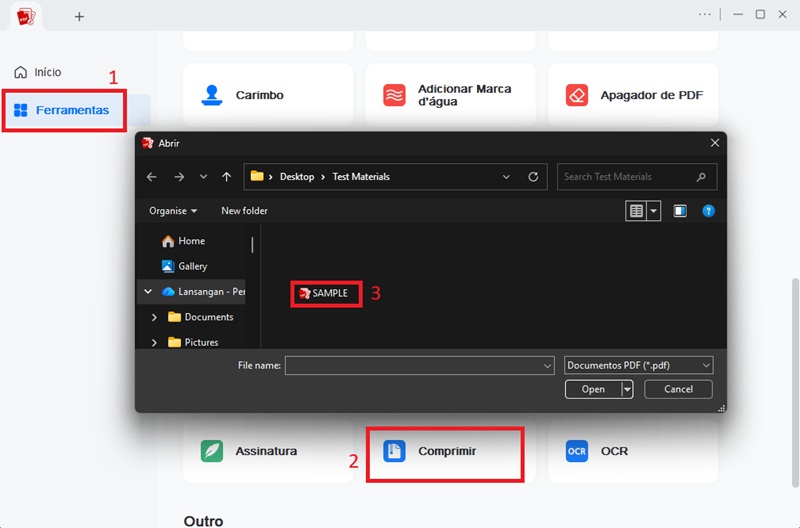Select the SAMPLE PDF file

coord(323,293)
